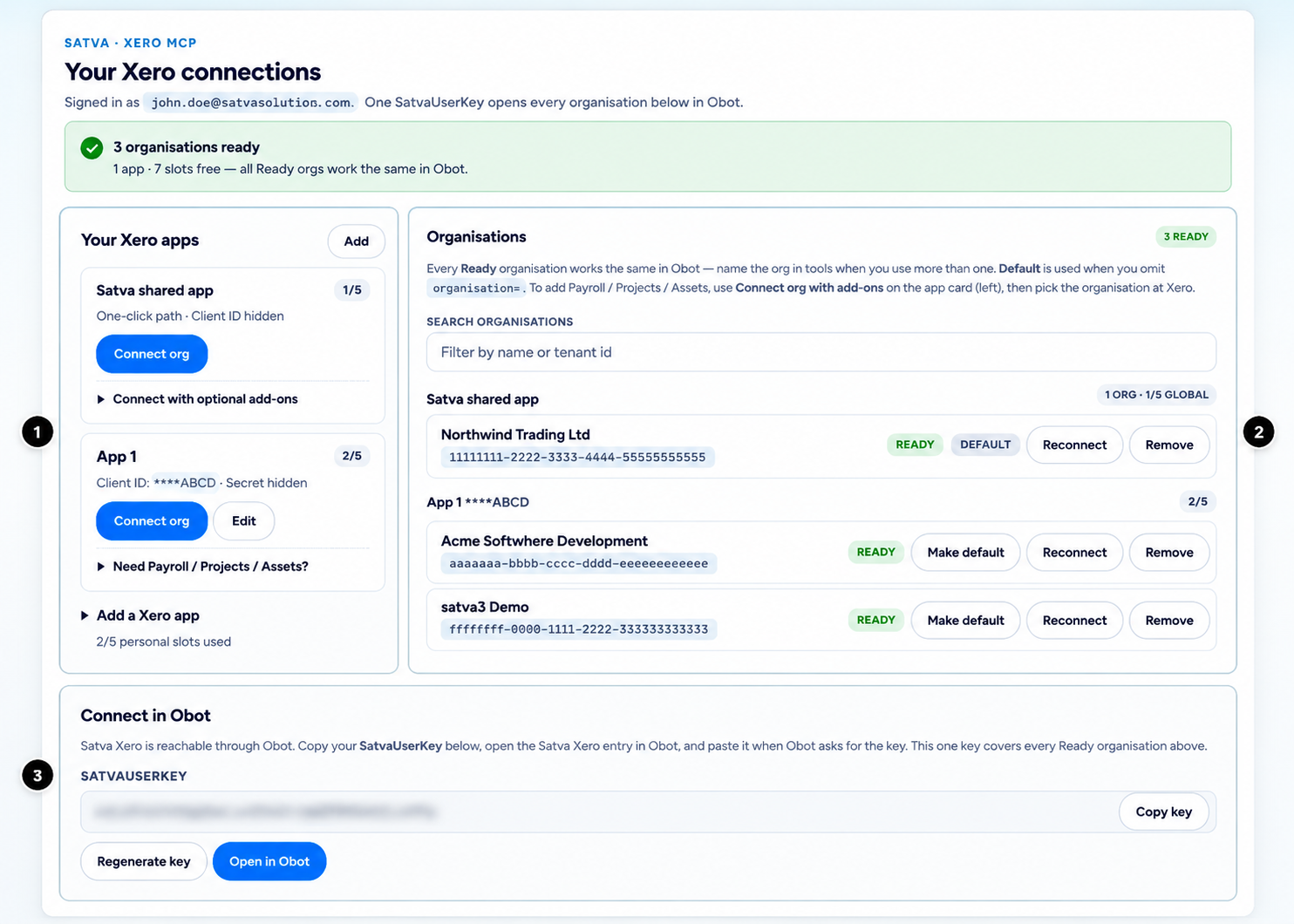Expand Need Payroll / Projects / Assets section
Viewport: 1294px width, 924px height.
(202, 567)
